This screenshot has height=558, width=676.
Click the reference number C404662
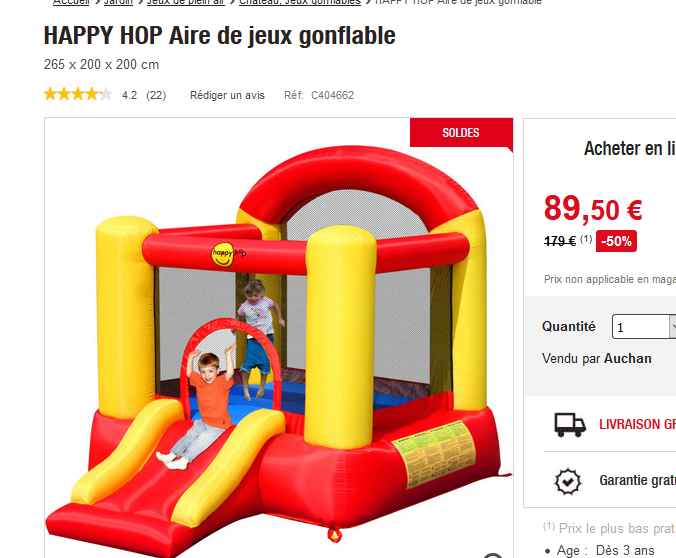[x=332, y=95]
